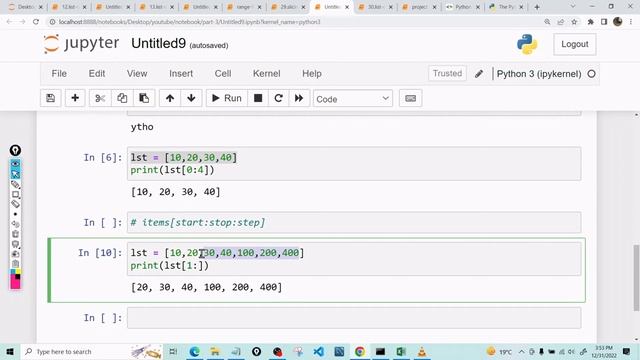Viewport: 640px width, 360px height.
Task: Restart the kernel with circular arrow
Action: pyautogui.click(x=278, y=98)
